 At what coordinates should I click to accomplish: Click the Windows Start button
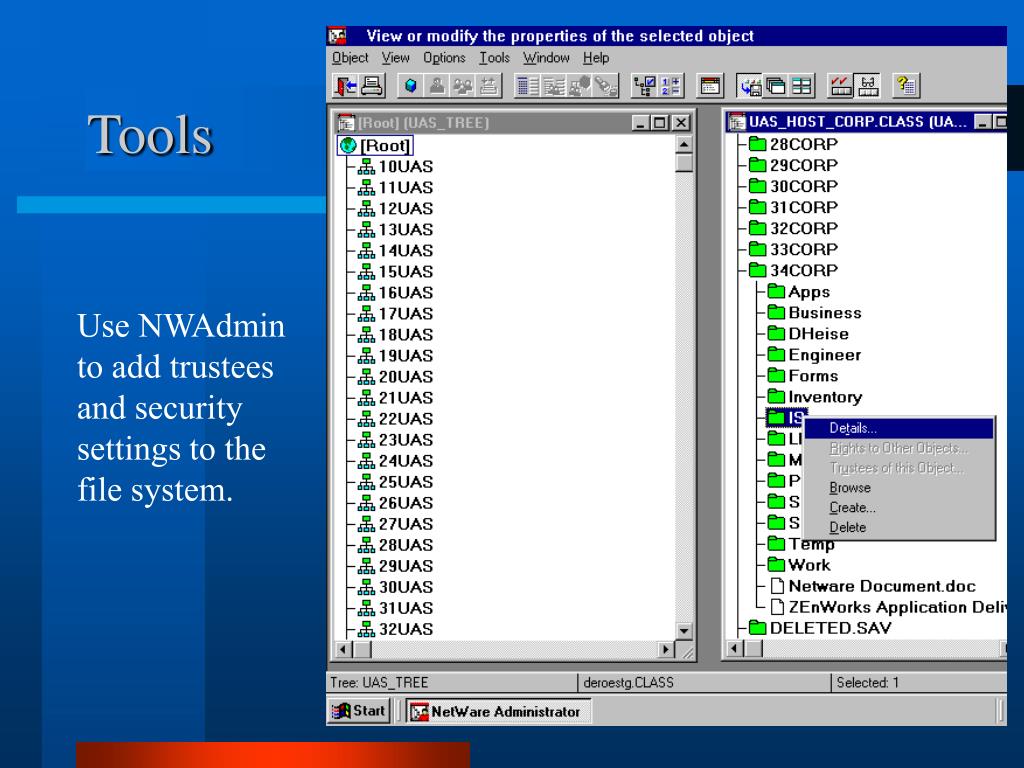pyautogui.click(x=360, y=711)
